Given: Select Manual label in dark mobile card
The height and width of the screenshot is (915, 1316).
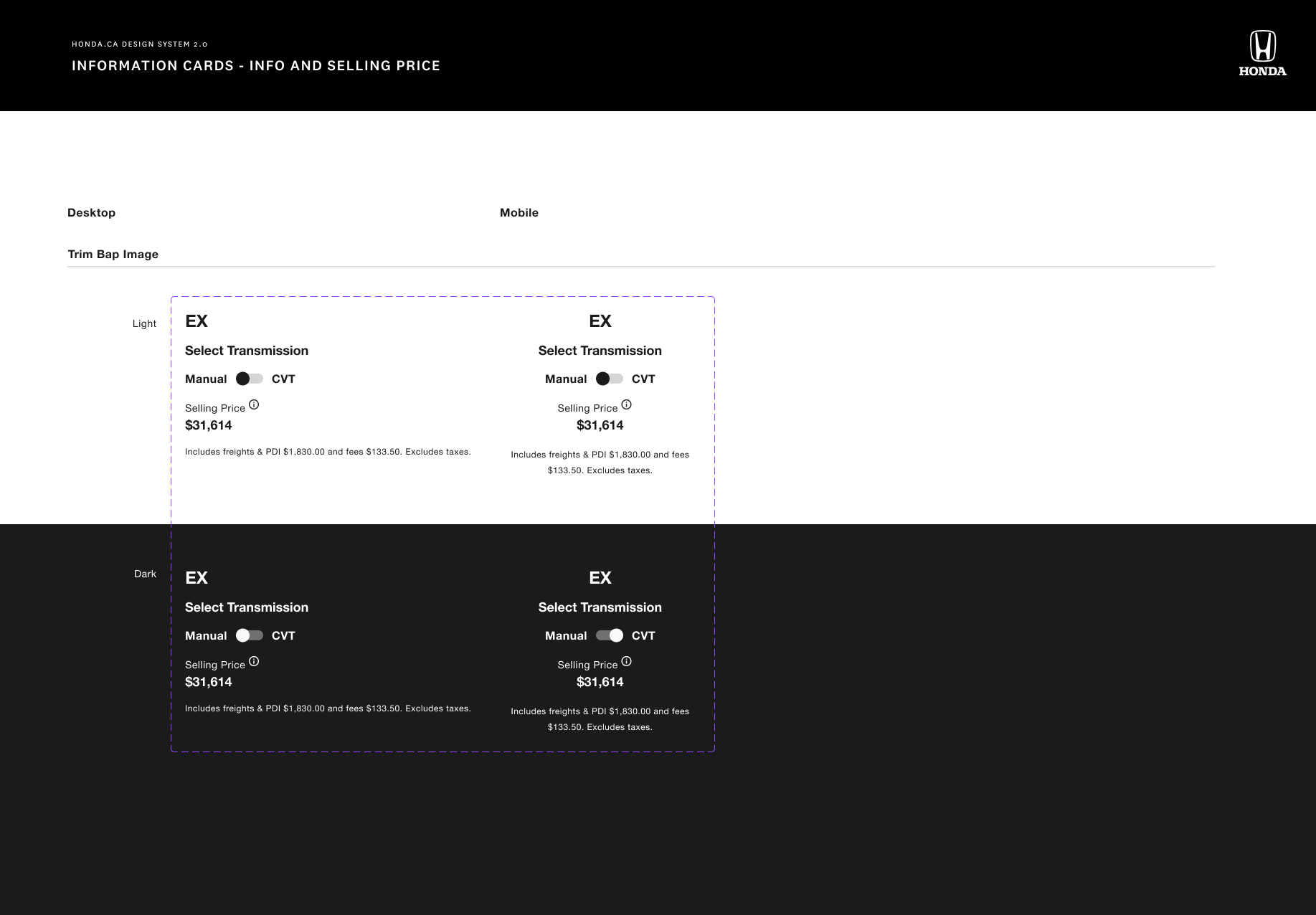Looking at the screenshot, I should [566, 636].
